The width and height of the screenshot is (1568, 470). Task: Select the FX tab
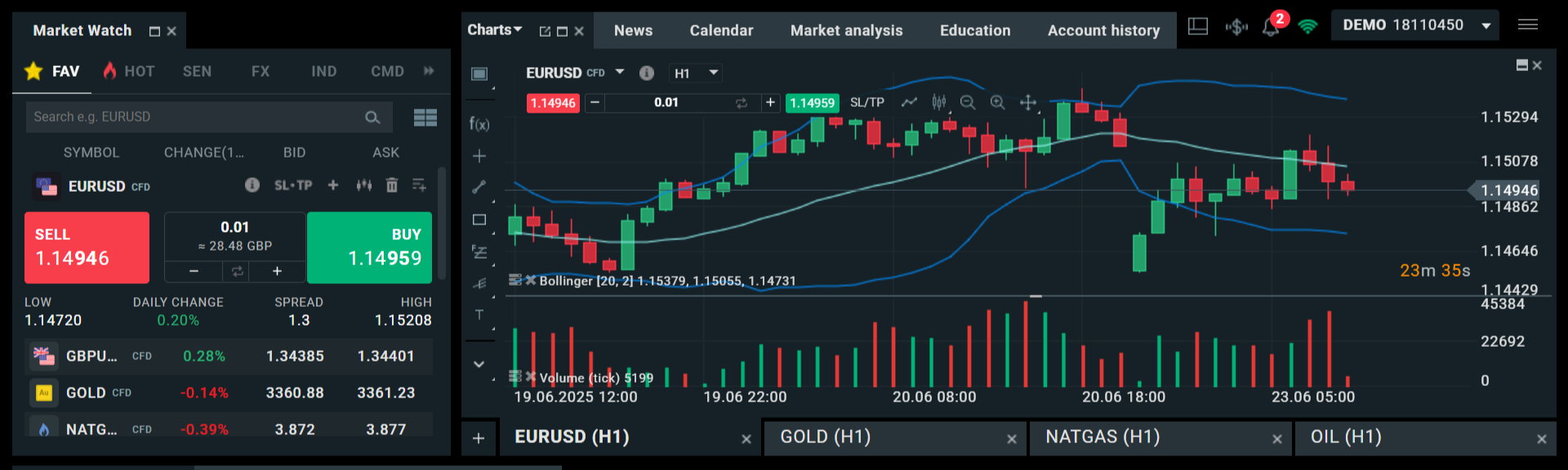(x=261, y=71)
